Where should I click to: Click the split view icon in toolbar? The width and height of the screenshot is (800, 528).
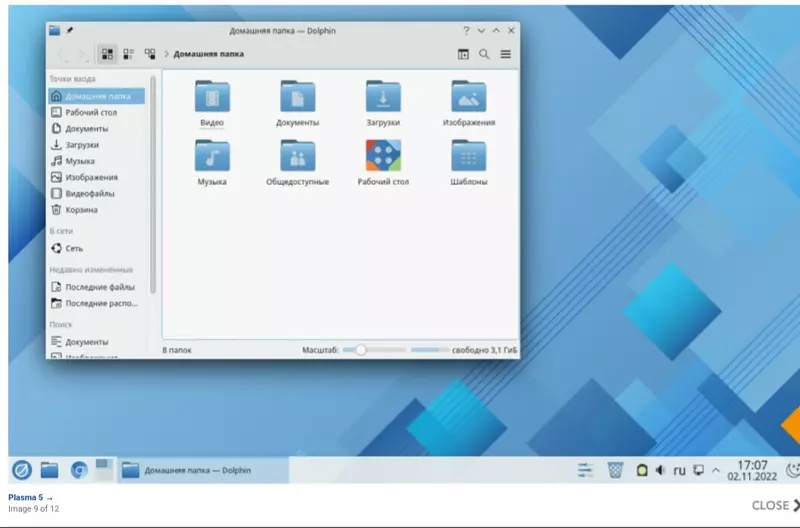[463, 54]
